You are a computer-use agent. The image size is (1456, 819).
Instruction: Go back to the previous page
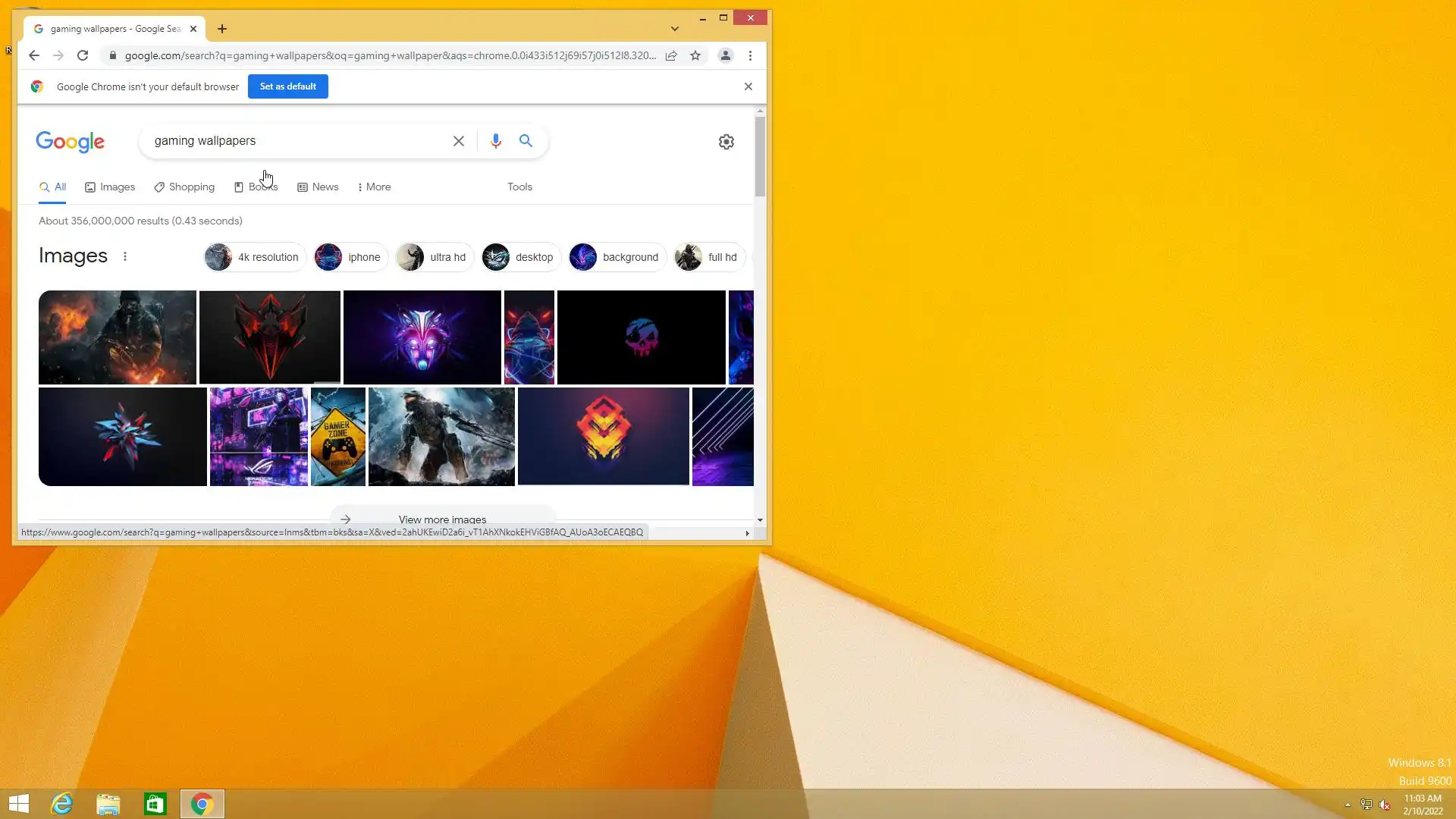tap(34, 55)
